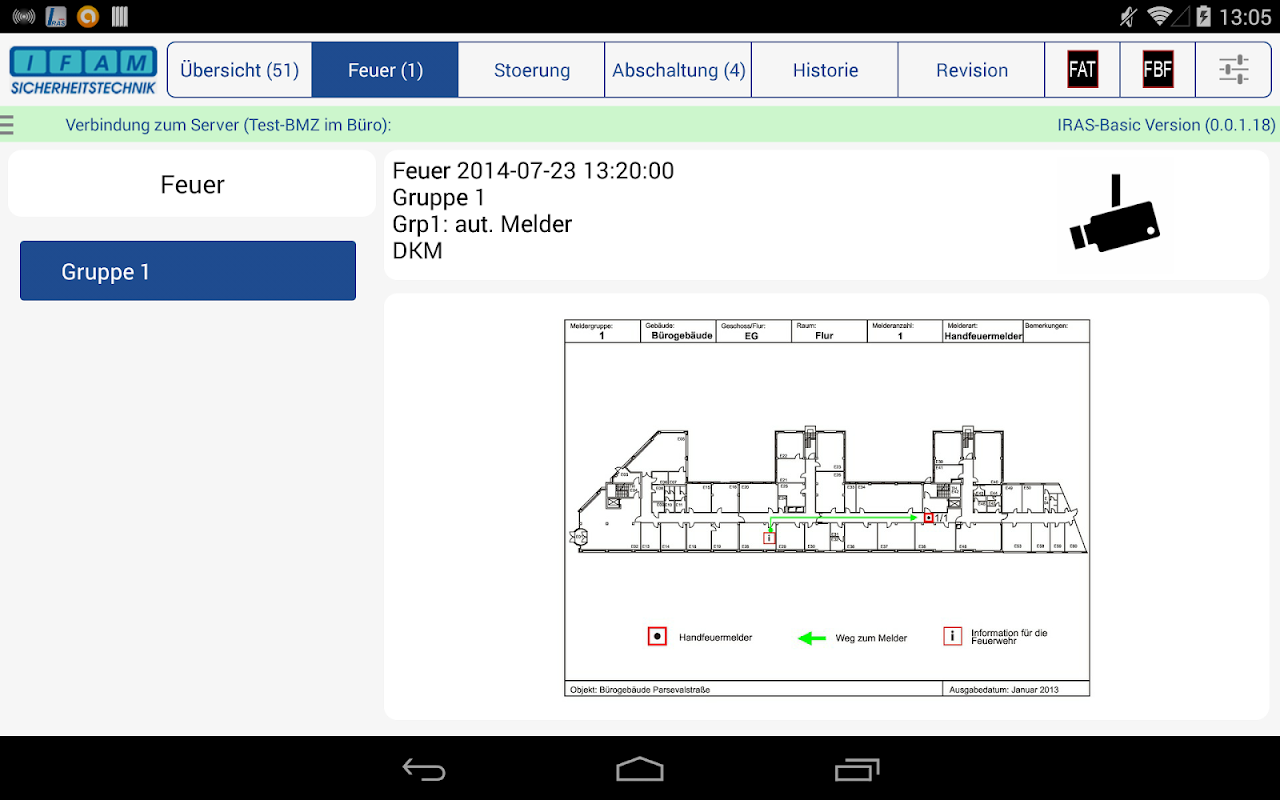
Task: Open the settings sliders icon
Action: click(x=1234, y=70)
